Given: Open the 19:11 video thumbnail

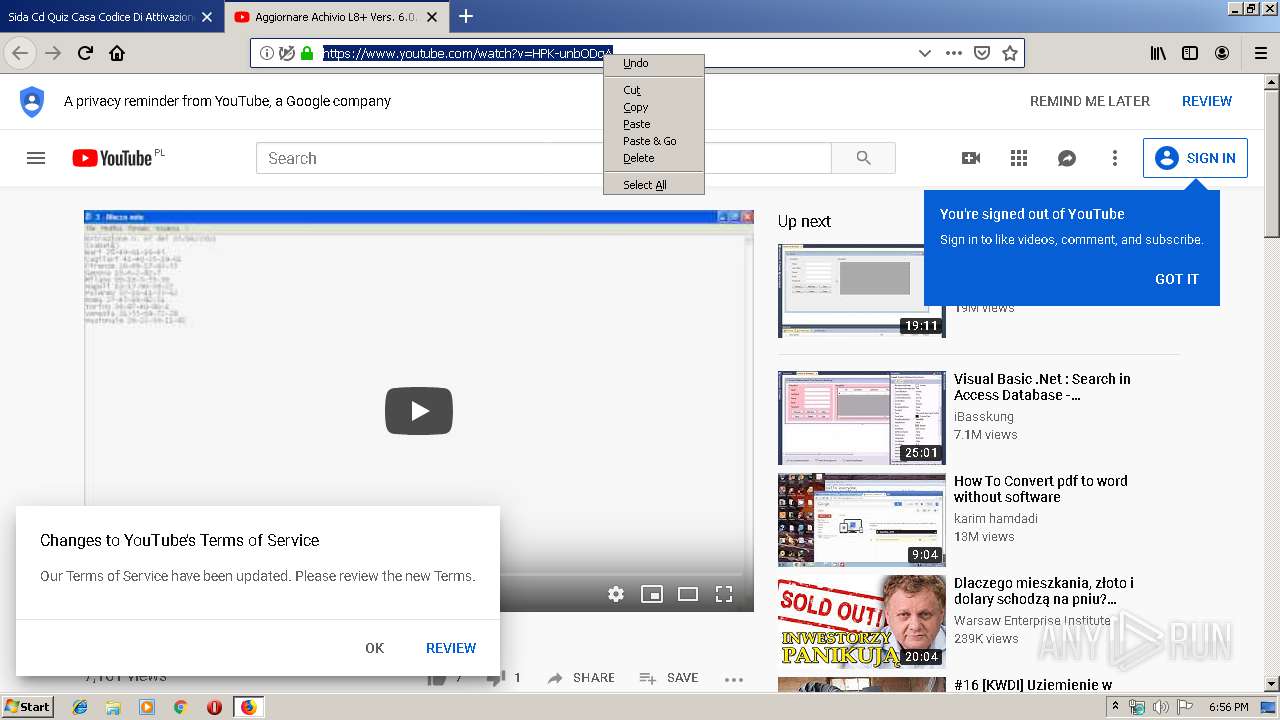Looking at the screenshot, I should click(x=862, y=291).
